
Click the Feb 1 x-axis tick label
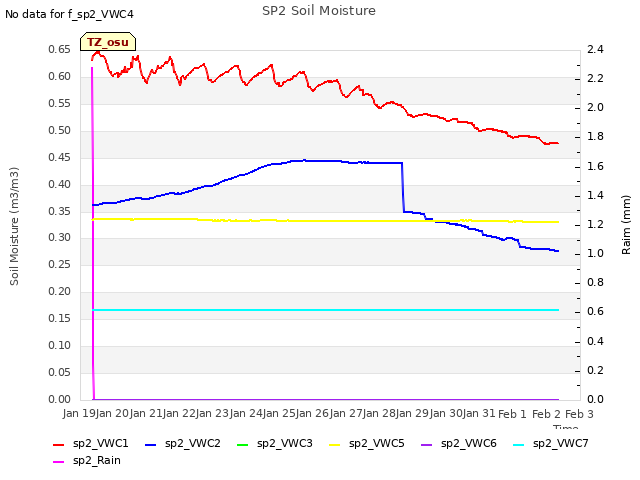pyautogui.click(x=513, y=414)
